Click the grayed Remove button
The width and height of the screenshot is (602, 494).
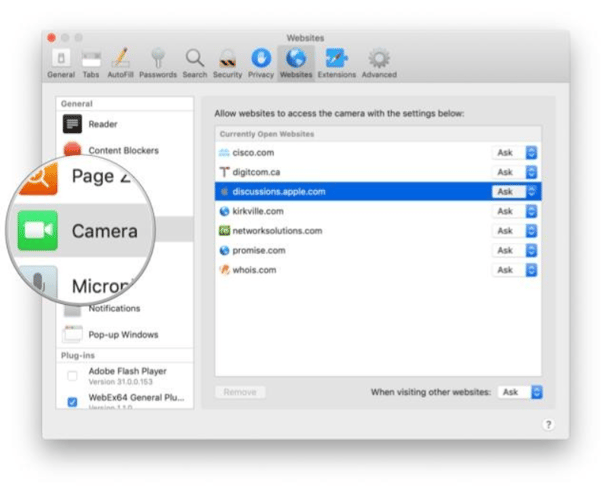pyautogui.click(x=240, y=393)
